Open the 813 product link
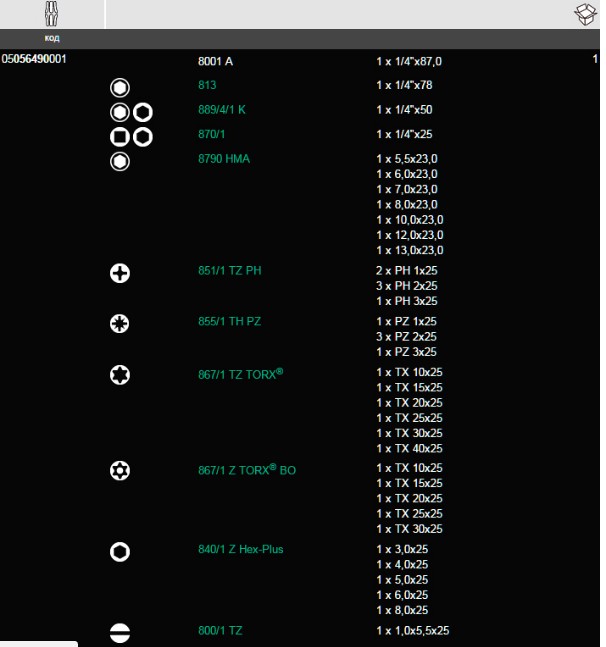This screenshot has height=647, width=606. [x=207, y=85]
